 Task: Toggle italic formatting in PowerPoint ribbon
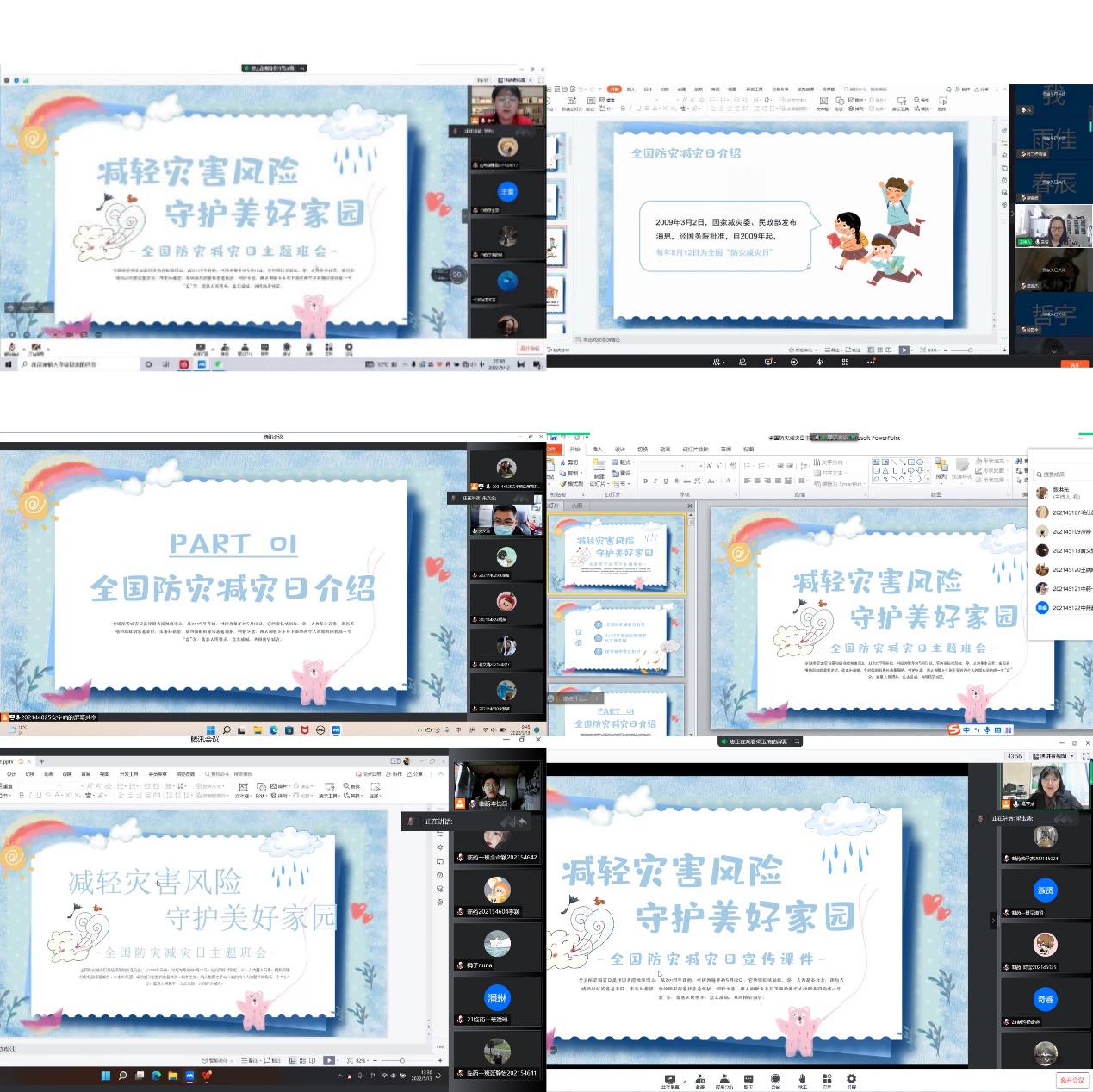tap(655, 481)
